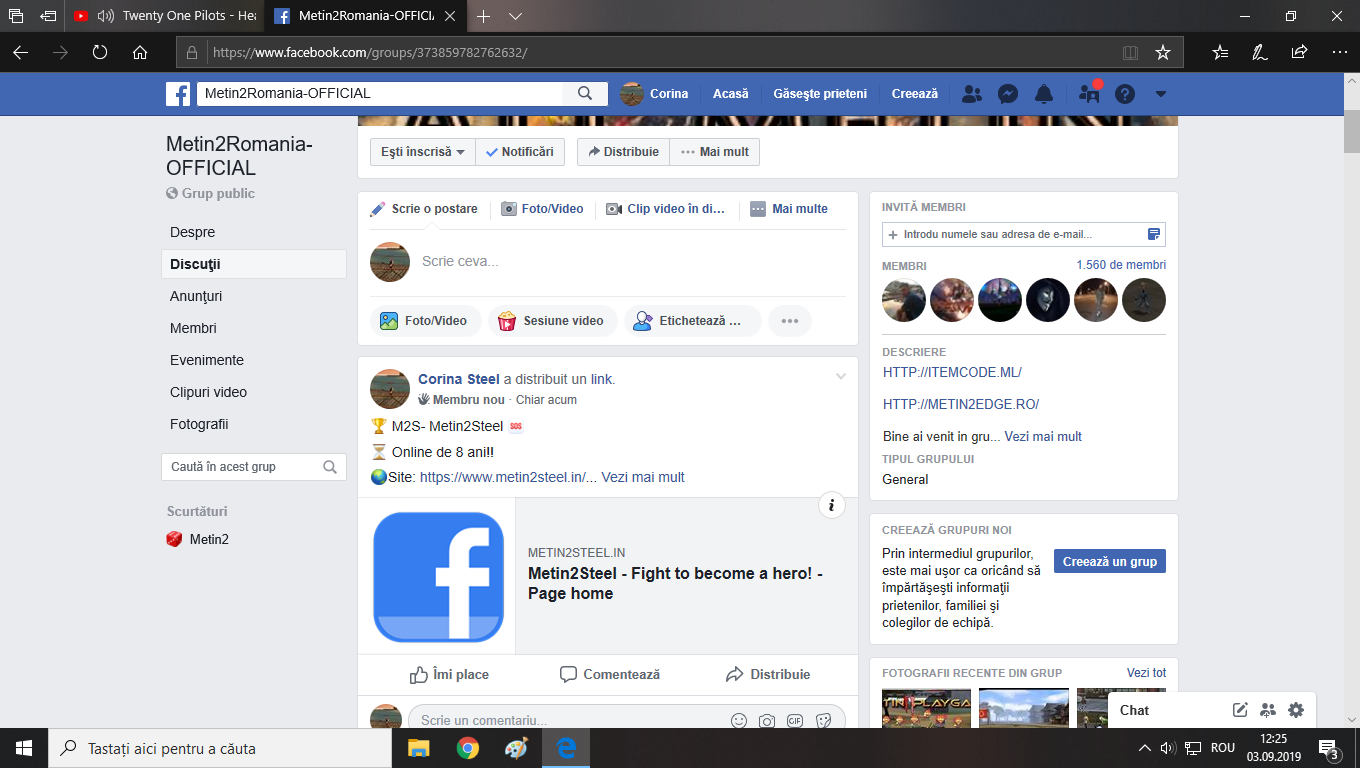The width and height of the screenshot is (1360, 768).
Task: Click the invite members email input
Action: 1024,234
